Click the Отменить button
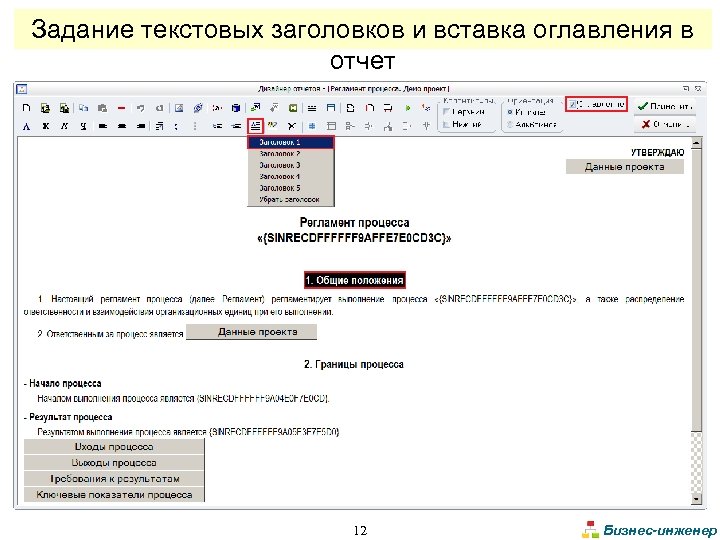The image size is (720, 540). coord(664,124)
